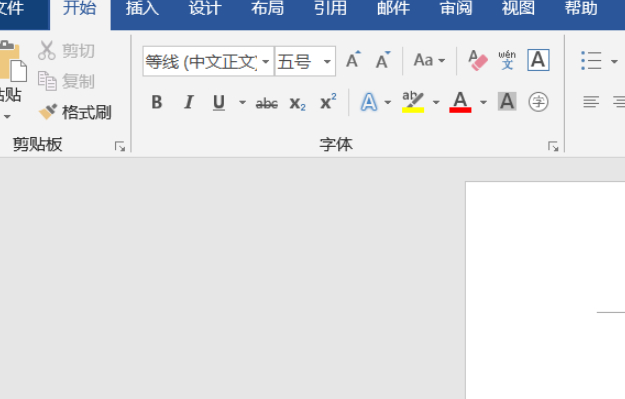
Task: Click the Character Border icon
Action: (x=538, y=60)
